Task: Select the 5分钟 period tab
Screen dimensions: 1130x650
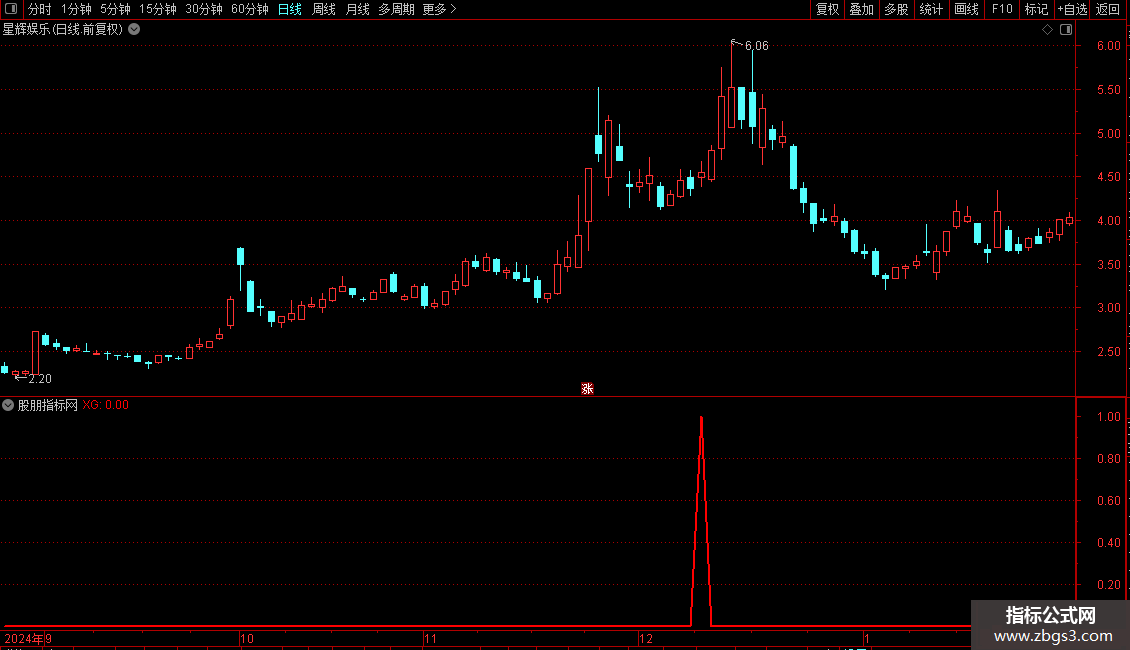Action: click(115, 9)
